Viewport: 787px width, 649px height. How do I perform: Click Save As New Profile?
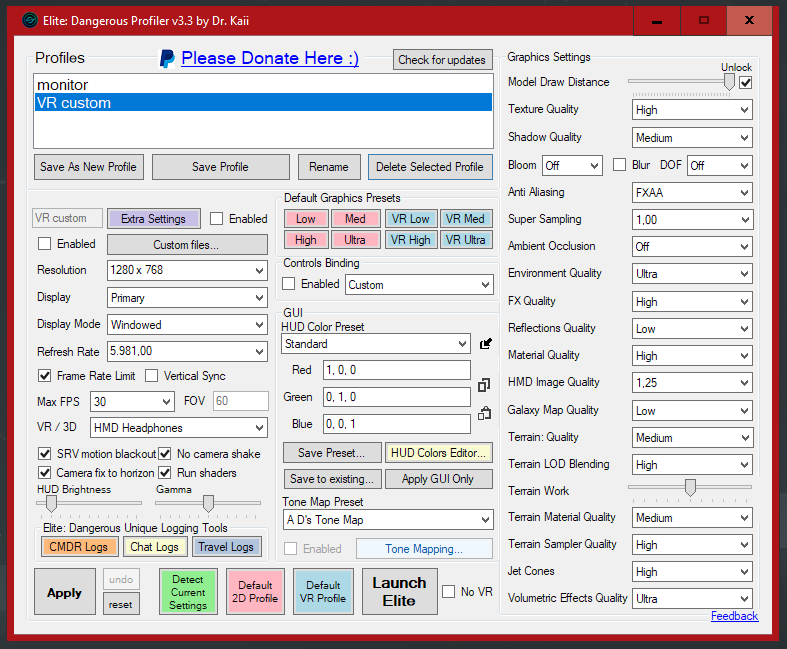(88, 167)
